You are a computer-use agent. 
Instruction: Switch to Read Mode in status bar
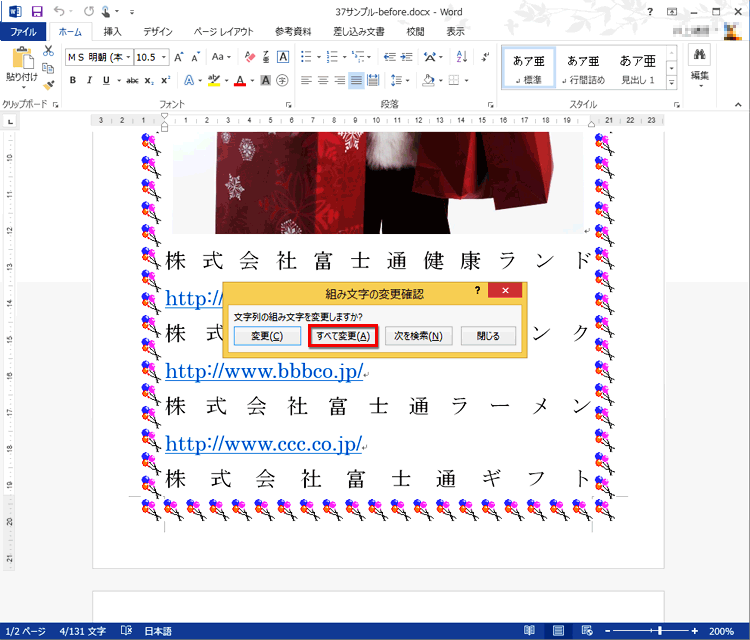click(529, 630)
